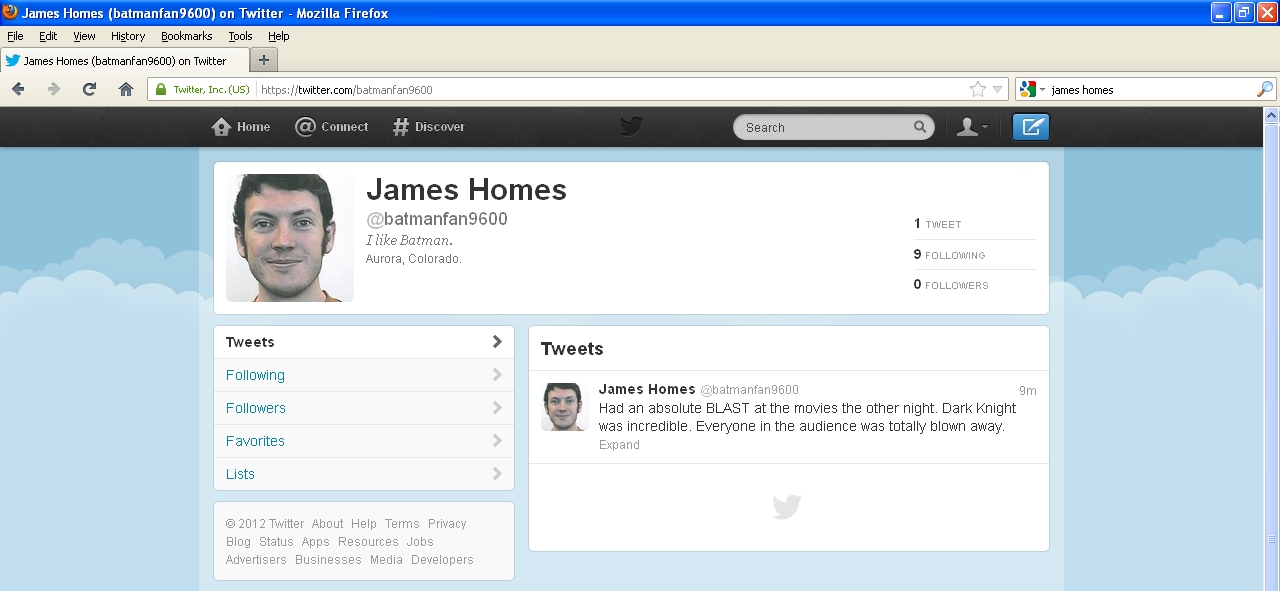Screen dimensions: 1280x591
Task: Open the Bookmarks menu
Action: click(187, 36)
